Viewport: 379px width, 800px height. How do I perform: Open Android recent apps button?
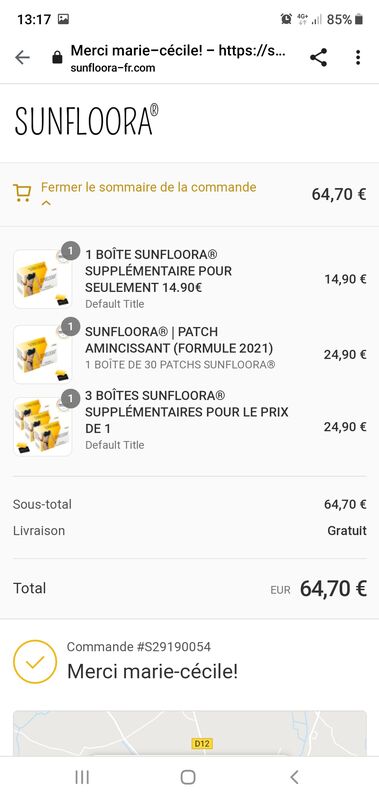tap(82, 777)
